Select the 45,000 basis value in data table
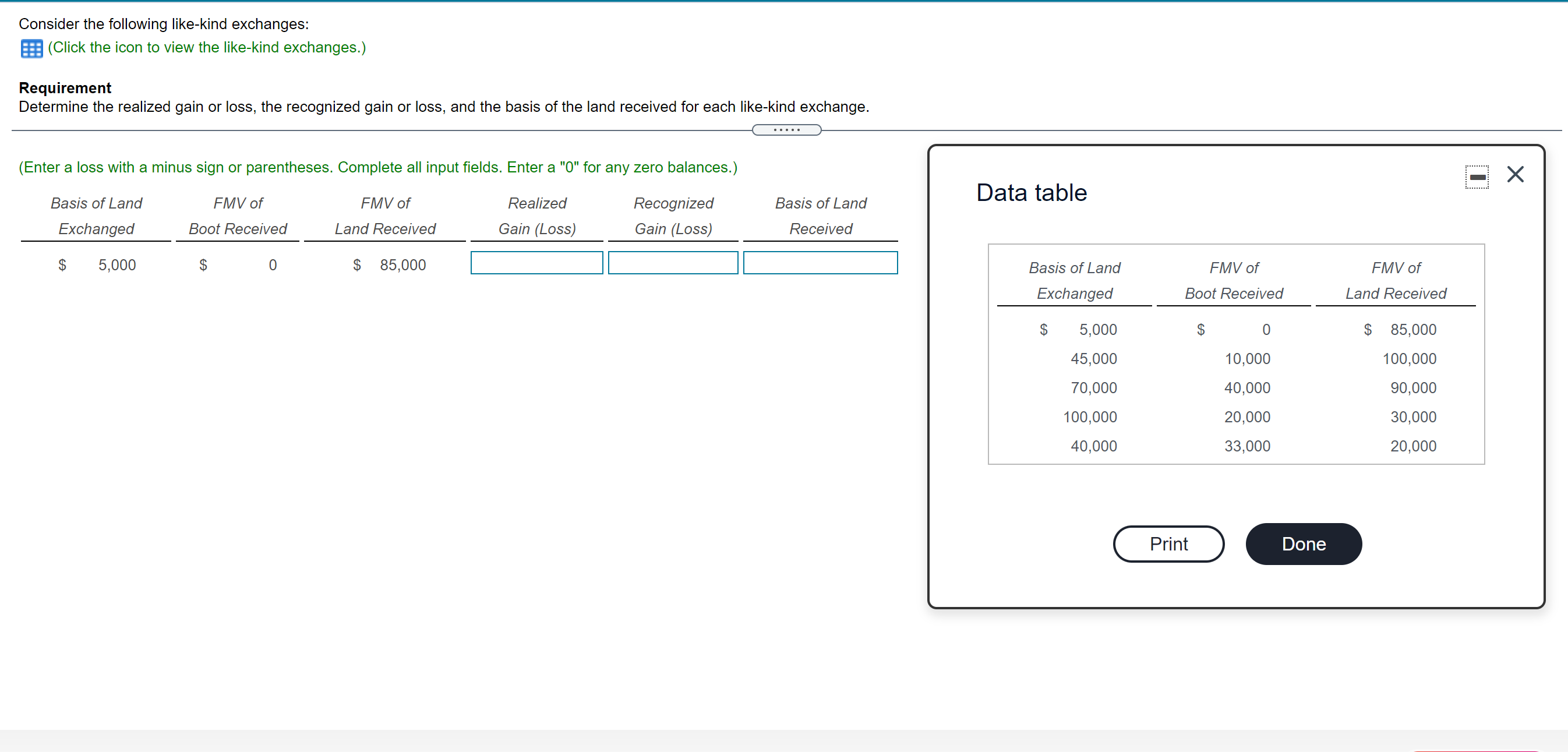 point(1093,359)
